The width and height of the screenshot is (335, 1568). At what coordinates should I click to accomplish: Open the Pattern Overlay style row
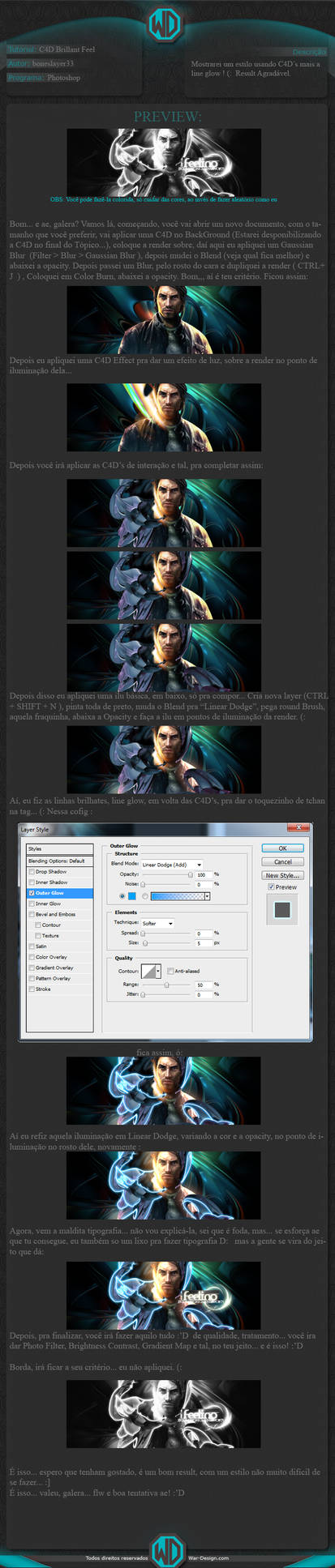[60, 978]
